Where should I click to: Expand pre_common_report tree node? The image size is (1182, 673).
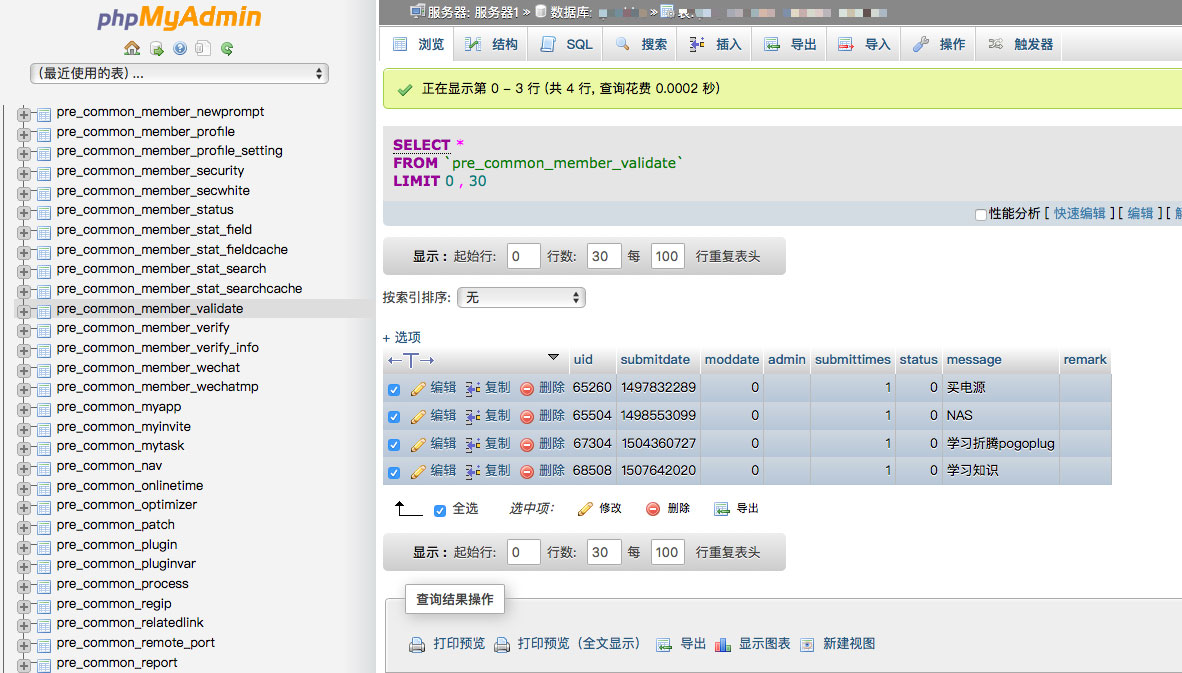pyautogui.click(x=23, y=665)
